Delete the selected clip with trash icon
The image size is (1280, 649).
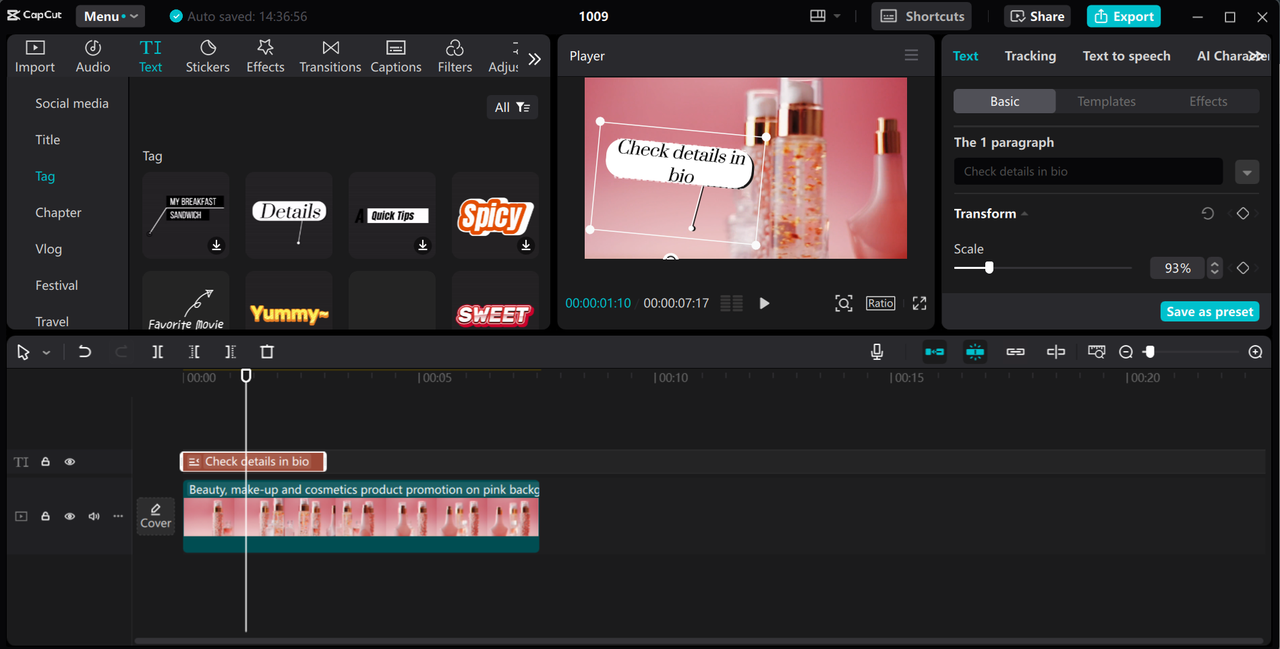267,352
